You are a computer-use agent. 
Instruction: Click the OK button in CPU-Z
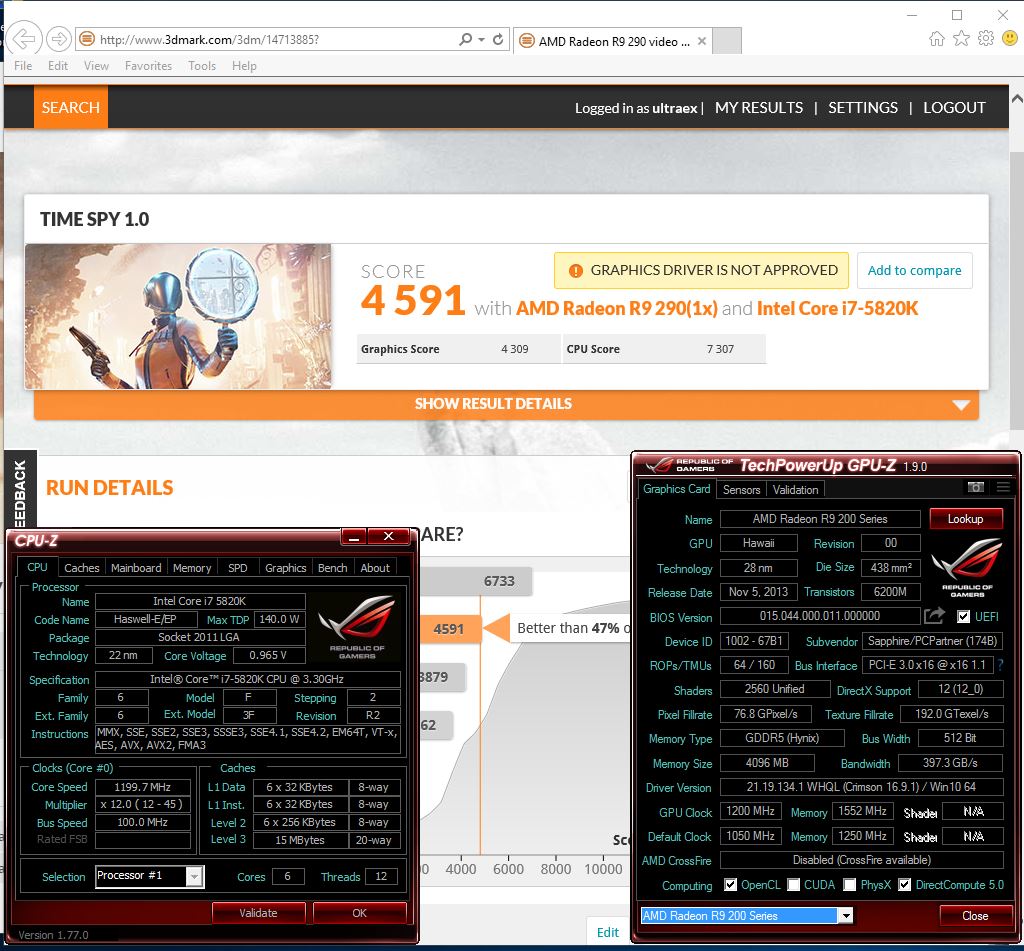pyautogui.click(x=360, y=912)
